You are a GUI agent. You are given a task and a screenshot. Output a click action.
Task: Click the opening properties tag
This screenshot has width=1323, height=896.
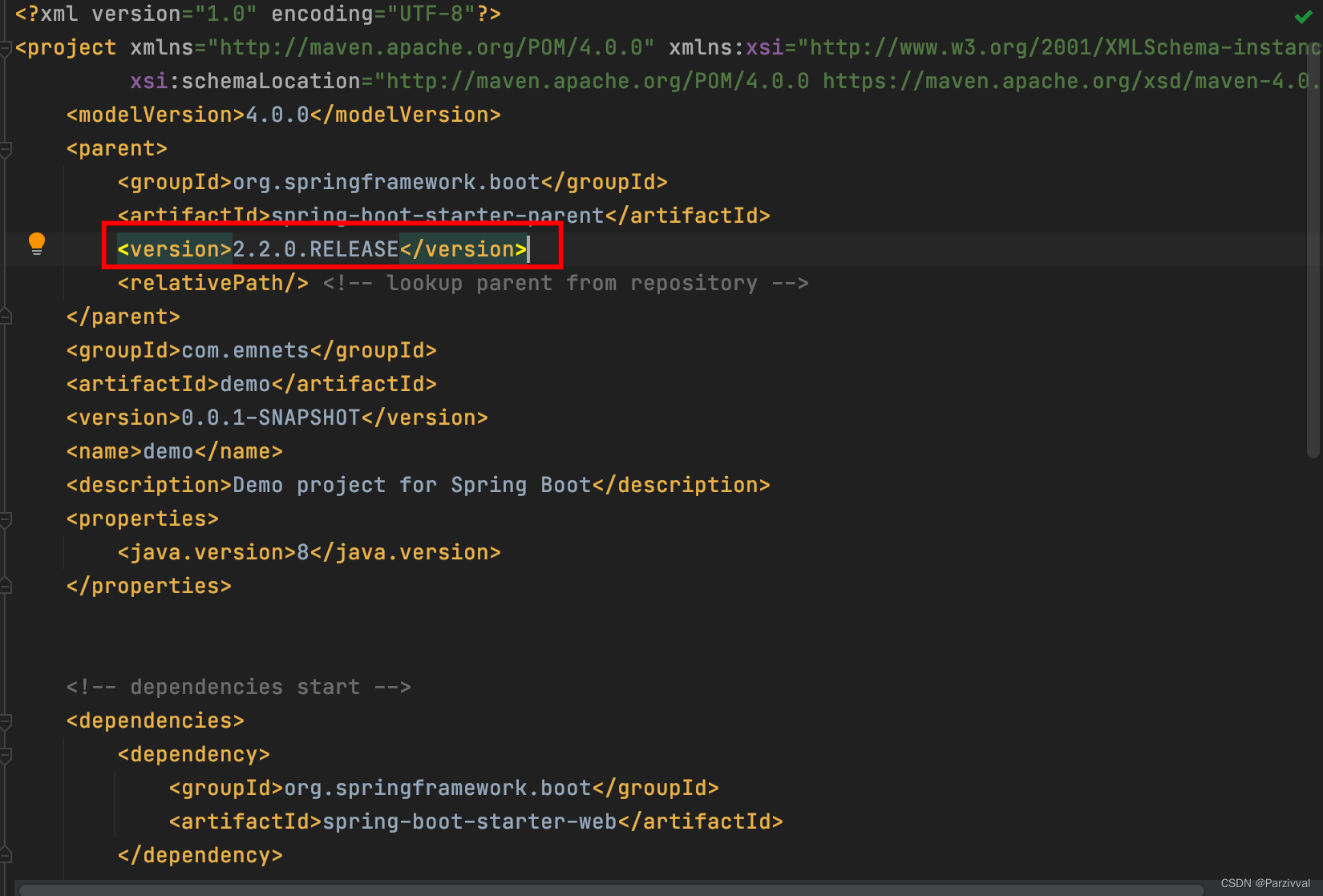(x=143, y=519)
